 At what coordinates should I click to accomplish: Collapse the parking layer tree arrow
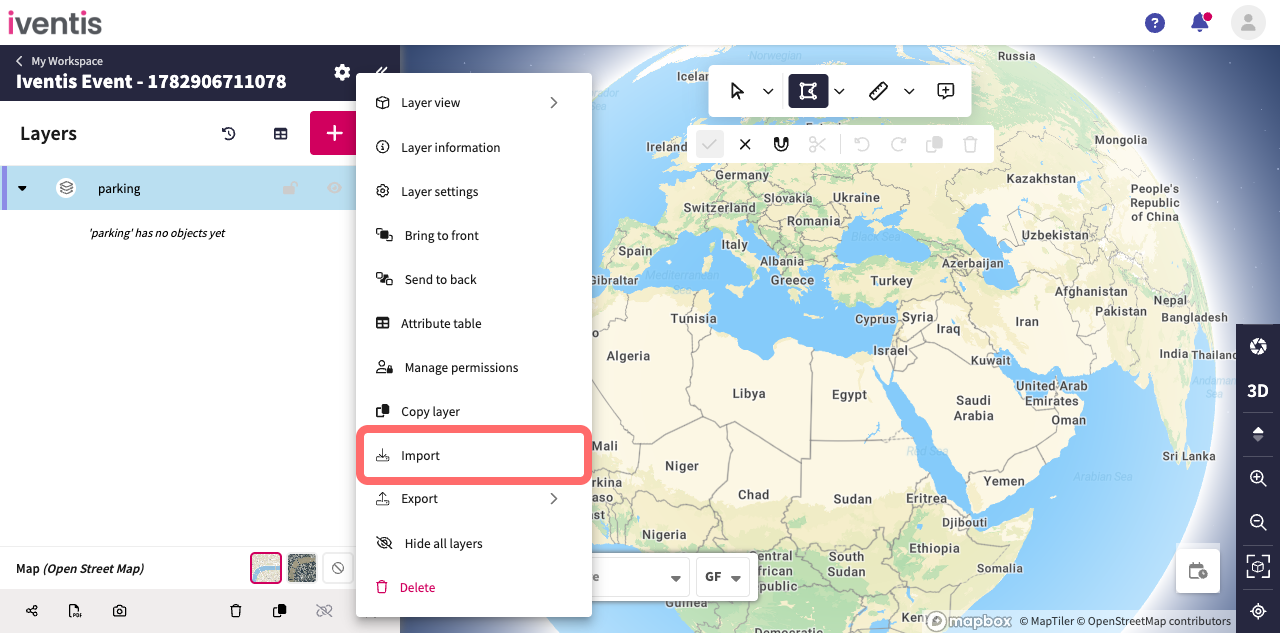click(22, 188)
